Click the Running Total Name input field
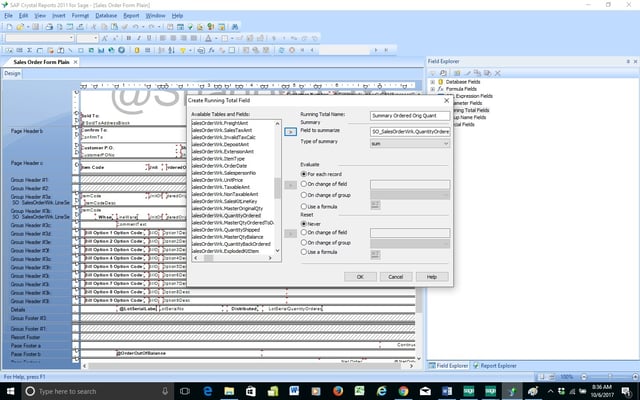The image size is (640, 400). 410,114
